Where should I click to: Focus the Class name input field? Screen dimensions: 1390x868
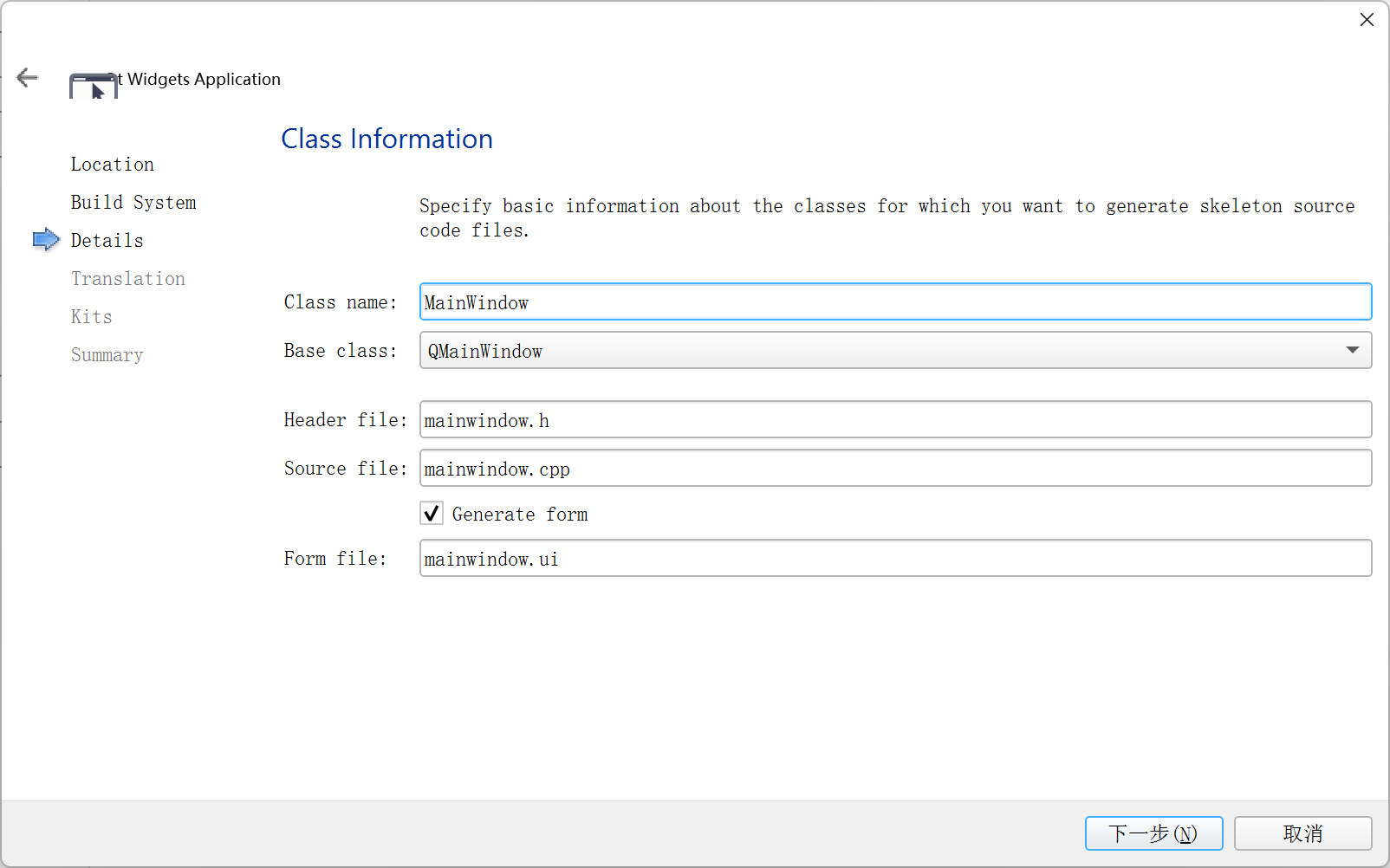tap(895, 301)
